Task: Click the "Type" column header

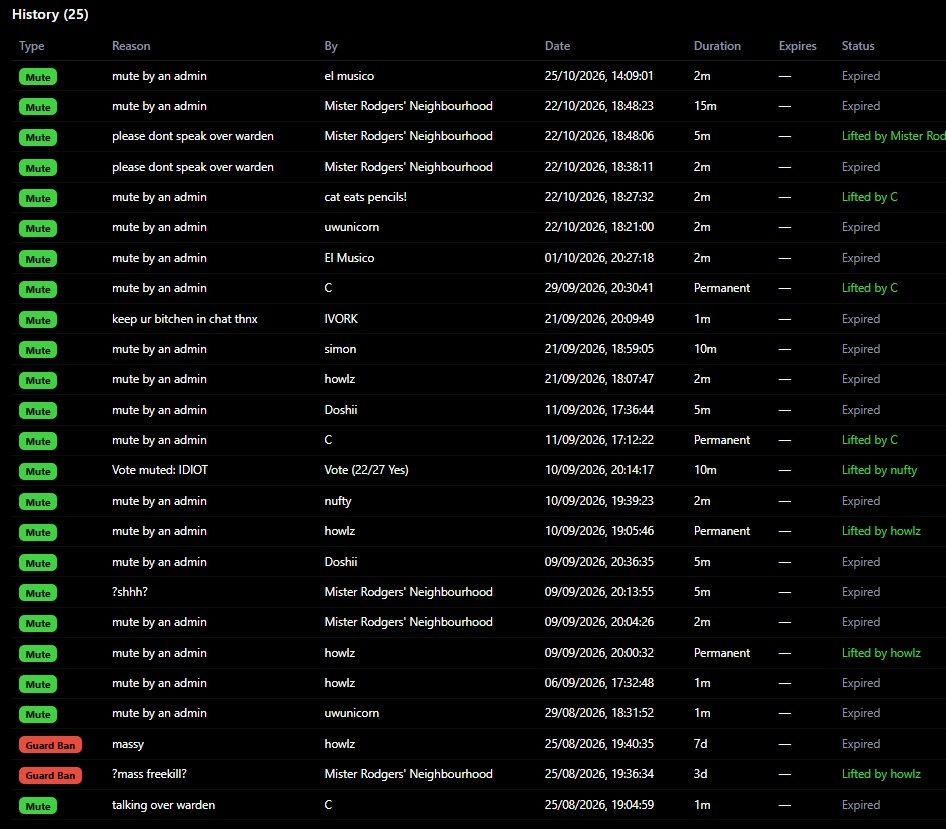Action: 31,46
